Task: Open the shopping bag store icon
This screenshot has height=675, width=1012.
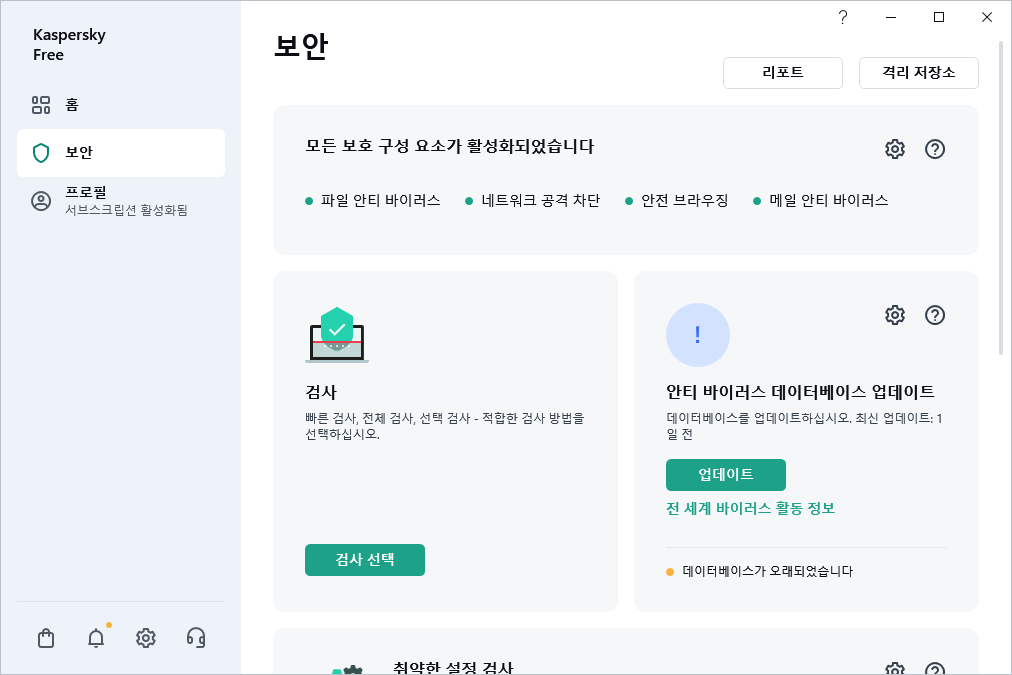Action: point(46,638)
